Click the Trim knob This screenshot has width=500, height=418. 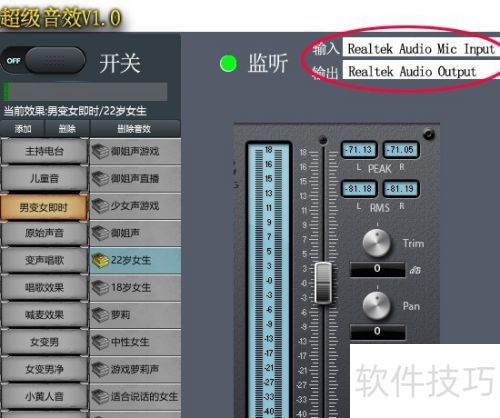click(x=377, y=243)
